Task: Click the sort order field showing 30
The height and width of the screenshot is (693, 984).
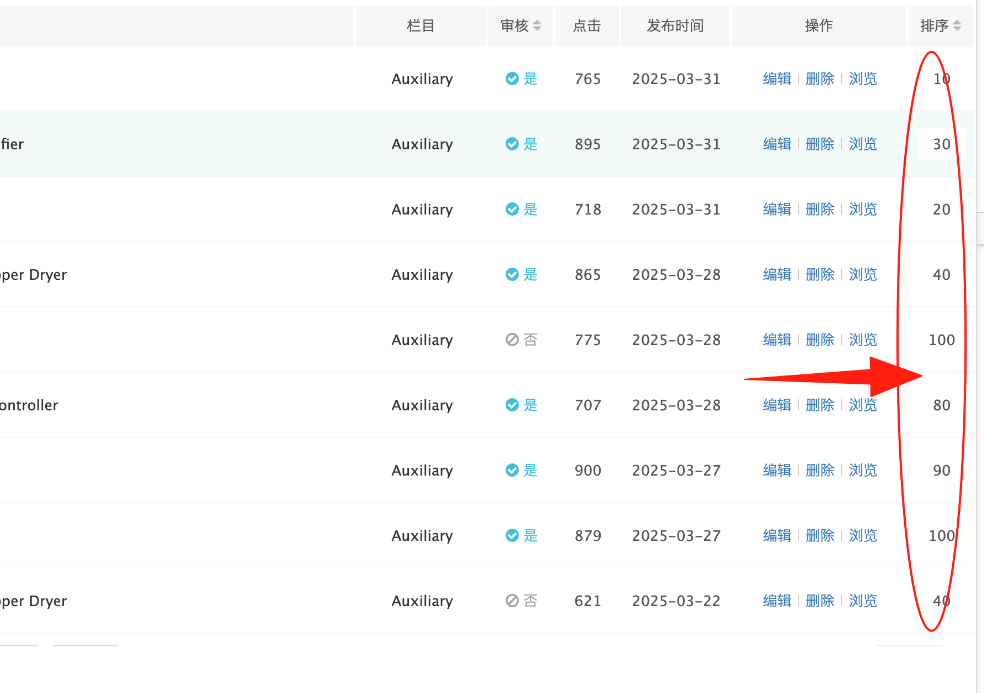Action: tap(941, 144)
